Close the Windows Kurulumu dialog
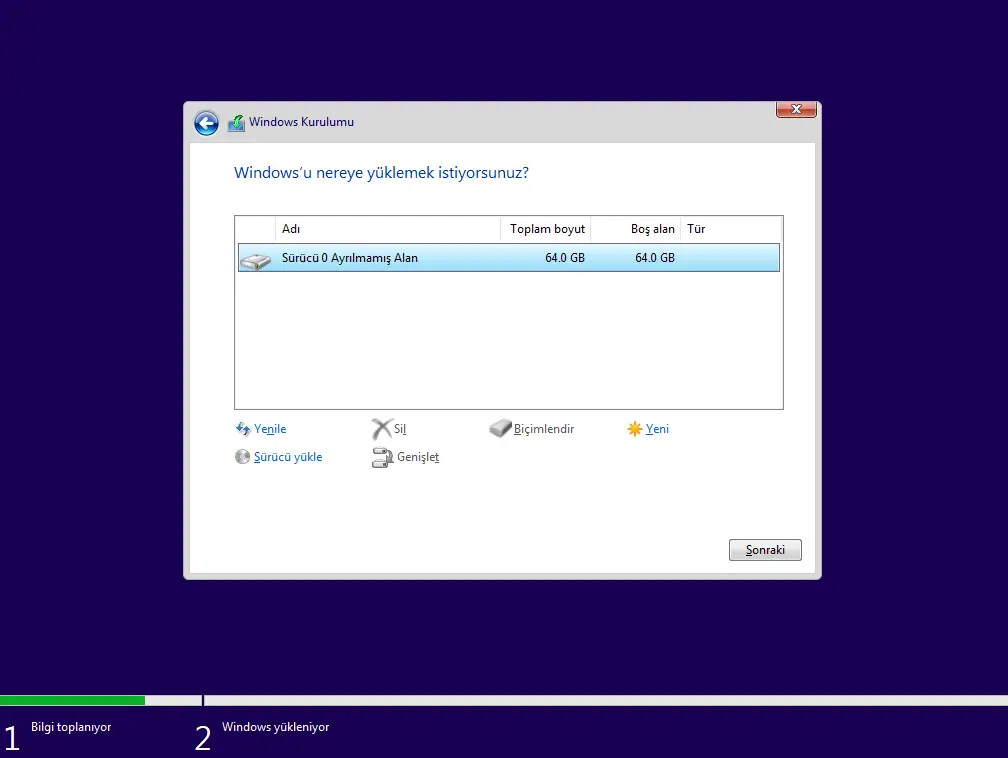Image resolution: width=1008 pixels, height=758 pixels. click(x=796, y=109)
